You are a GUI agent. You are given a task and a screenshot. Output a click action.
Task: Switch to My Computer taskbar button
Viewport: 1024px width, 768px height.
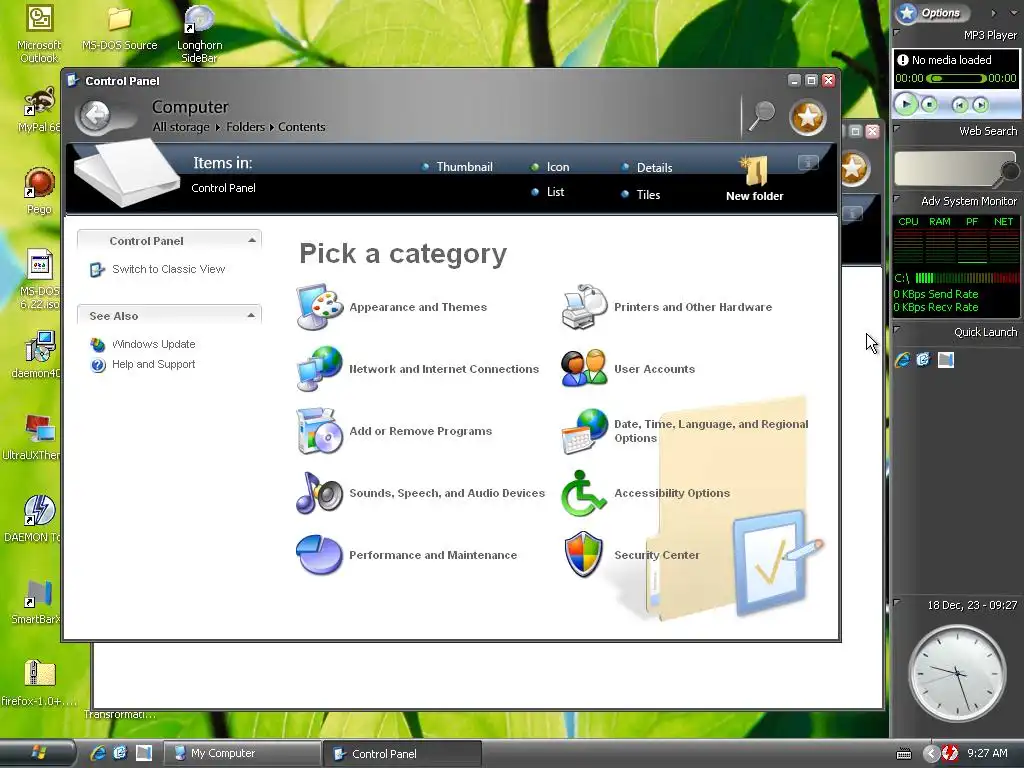242,753
